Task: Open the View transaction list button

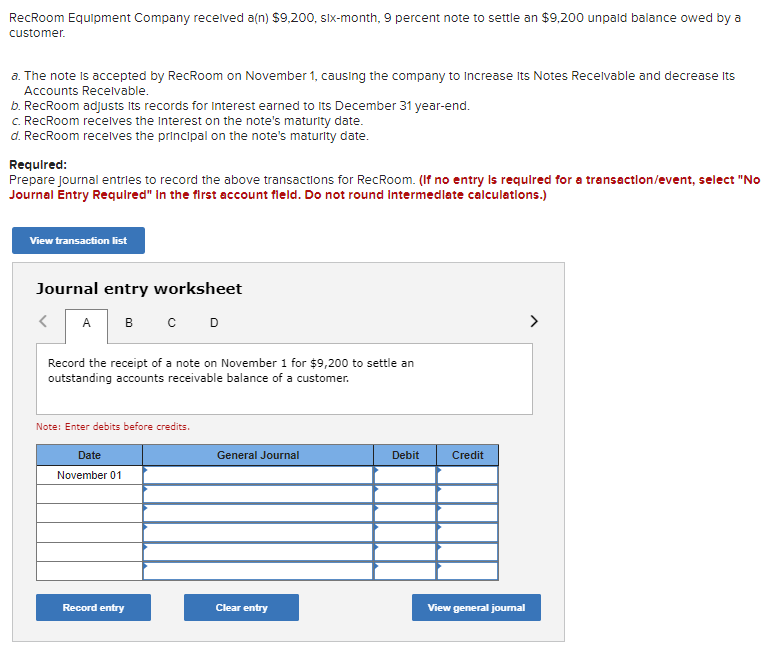Action: point(78,240)
